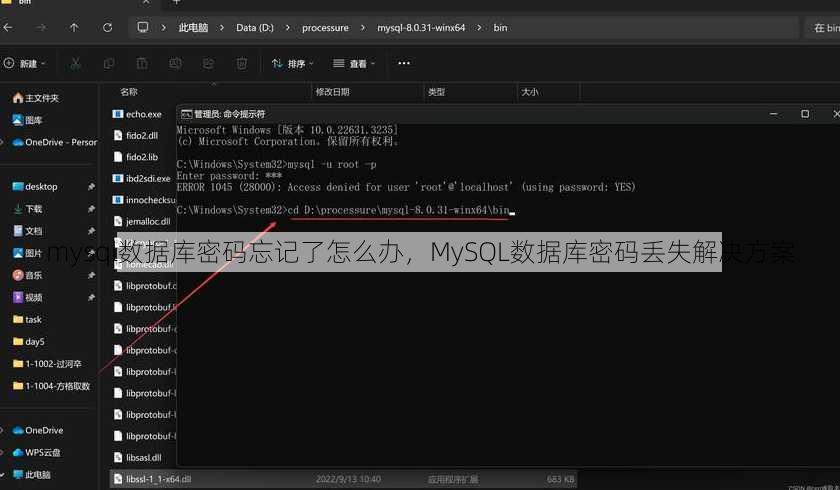Sort by 类型 column header
840x490 pixels.
[x=436, y=92]
